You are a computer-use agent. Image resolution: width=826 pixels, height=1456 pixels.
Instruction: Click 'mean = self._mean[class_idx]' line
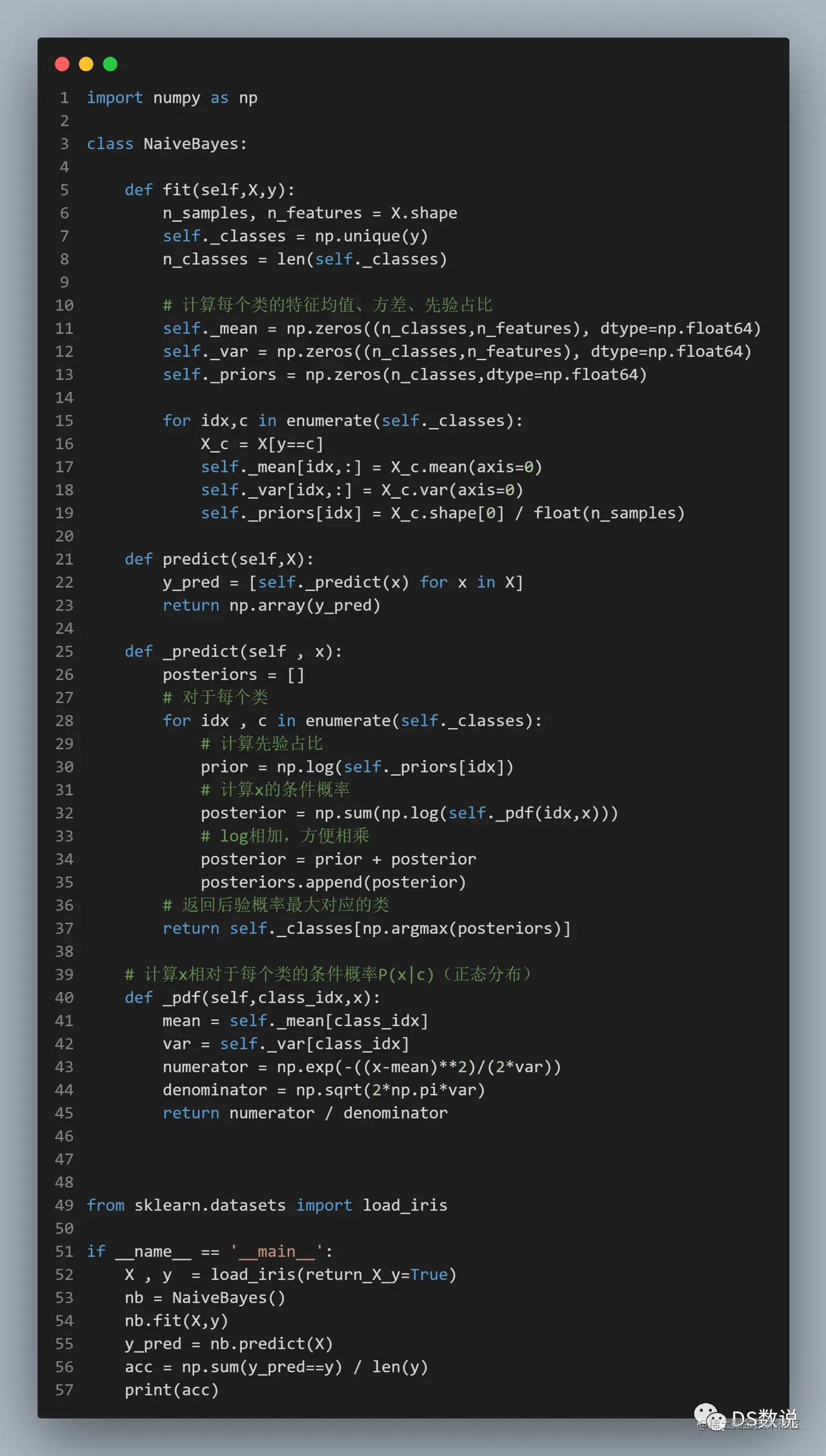pos(296,1021)
